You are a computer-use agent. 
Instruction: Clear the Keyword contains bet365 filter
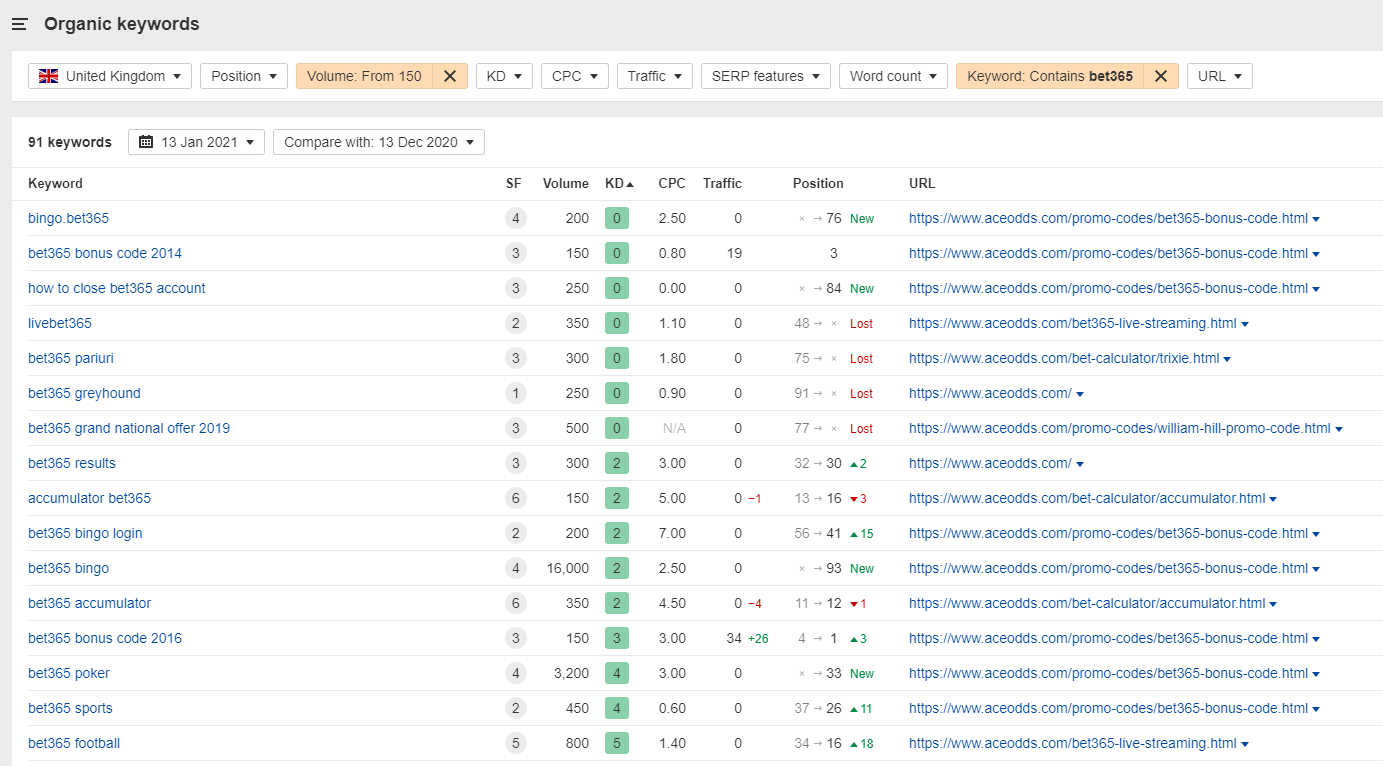[1160, 76]
